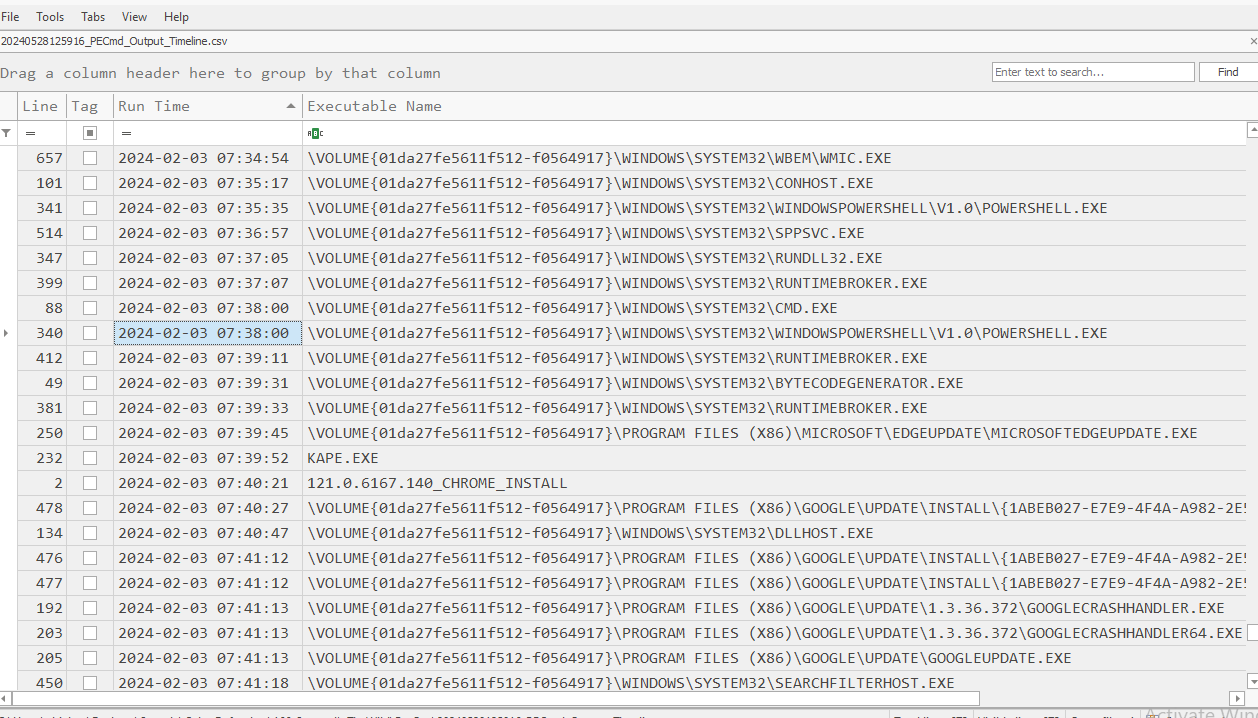
Task: Sort by the Run Time column header
Action: click(200, 106)
